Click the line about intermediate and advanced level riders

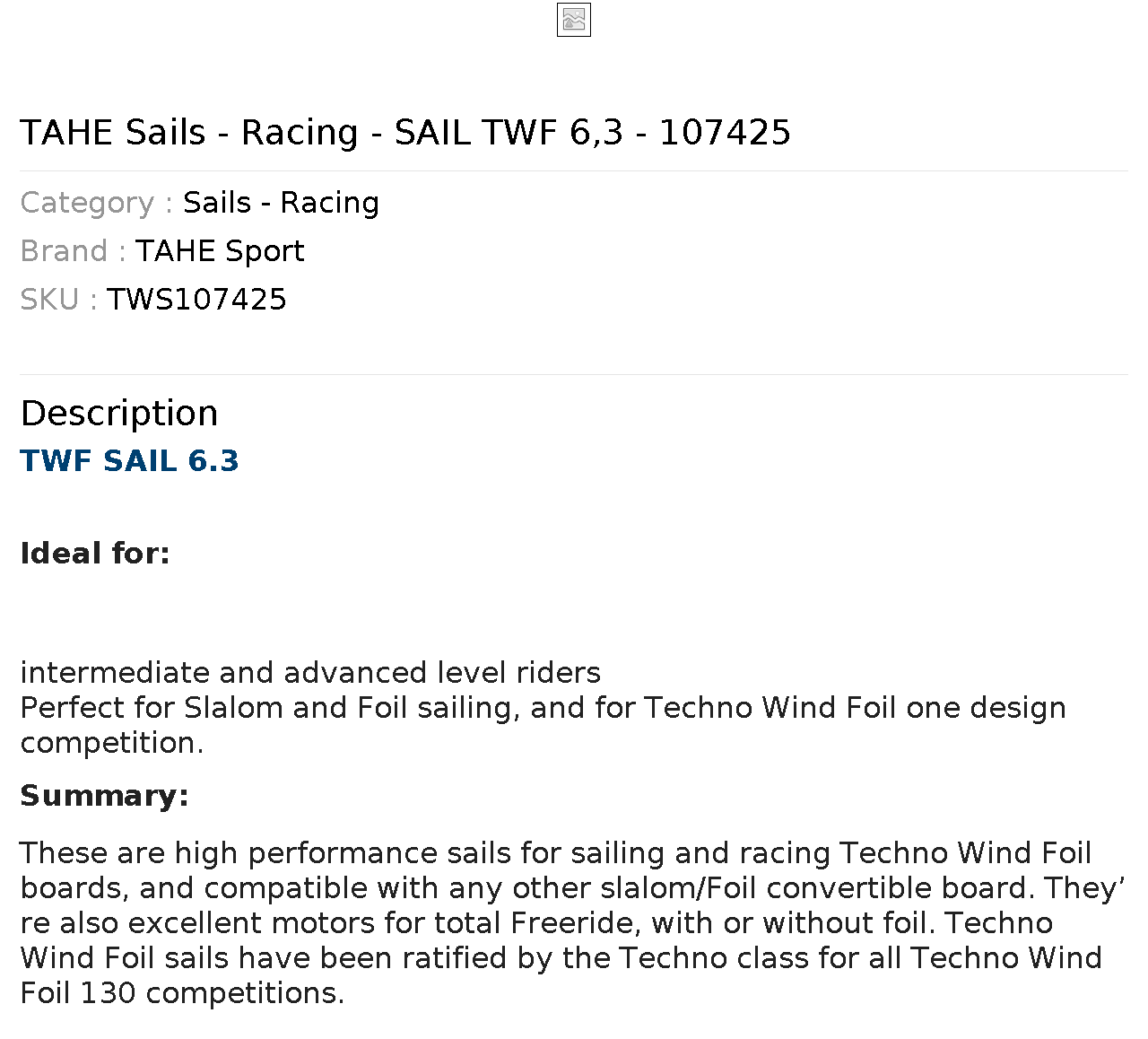click(x=310, y=673)
